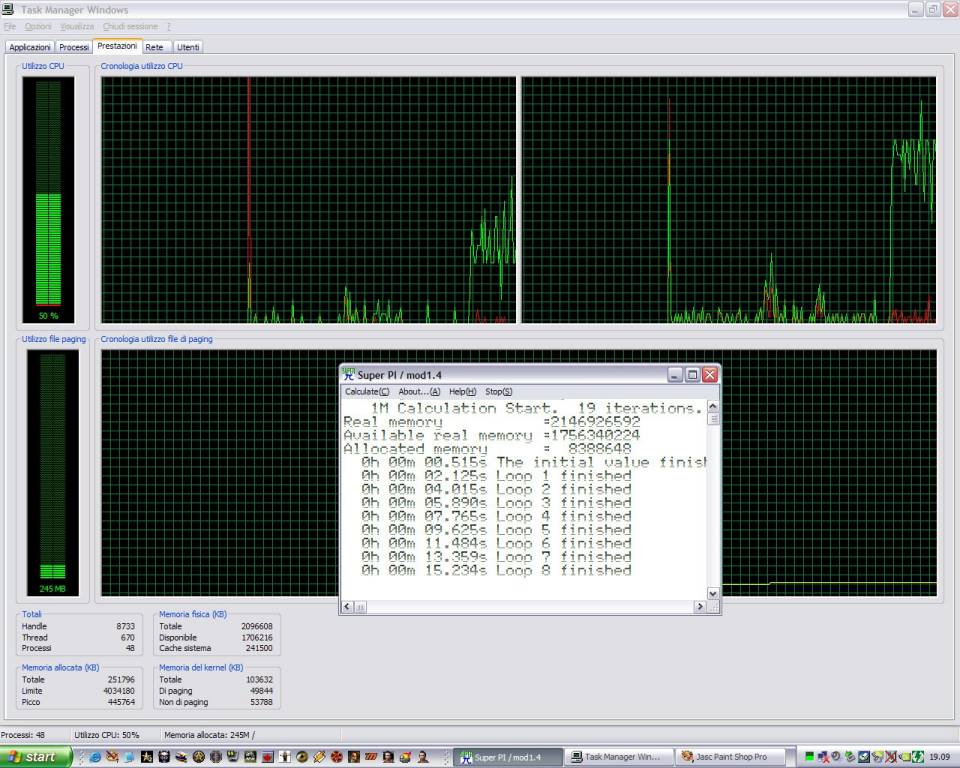The width and height of the screenshot is (960, 768).
Task: Click 'Allocated memory' line in Super PI
Action: [x=487, y=449]
